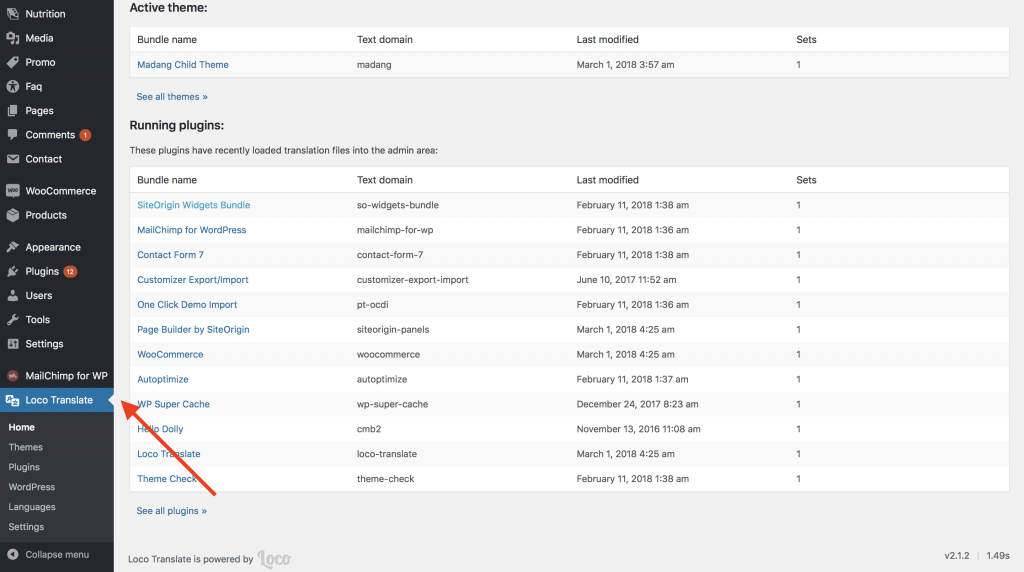This screenshot has width=1024, height=572.
Task: Click the customizer-export-import text domain
Action: [x=413, y=279]
